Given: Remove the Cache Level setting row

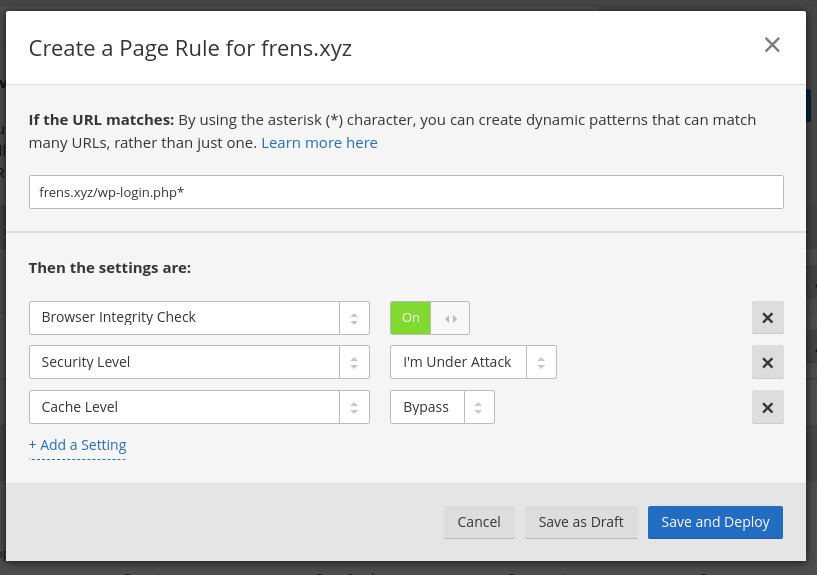Looking at the screenshot, I should click(768, 407).
